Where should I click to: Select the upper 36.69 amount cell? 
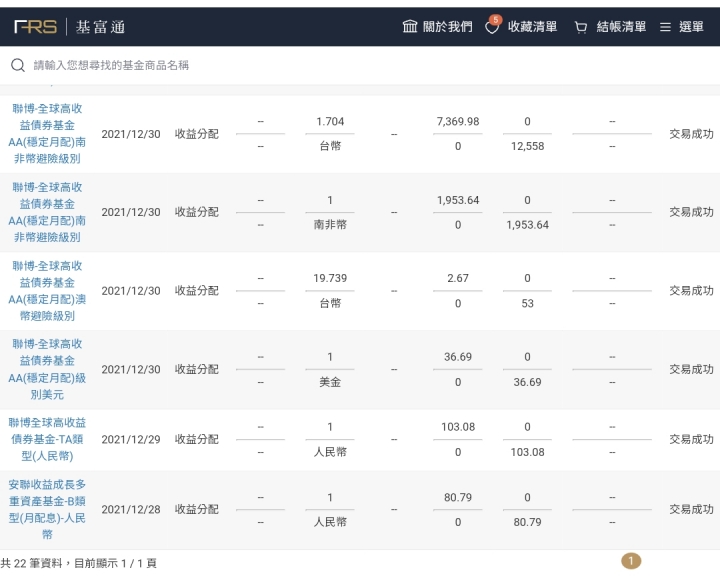458,357
